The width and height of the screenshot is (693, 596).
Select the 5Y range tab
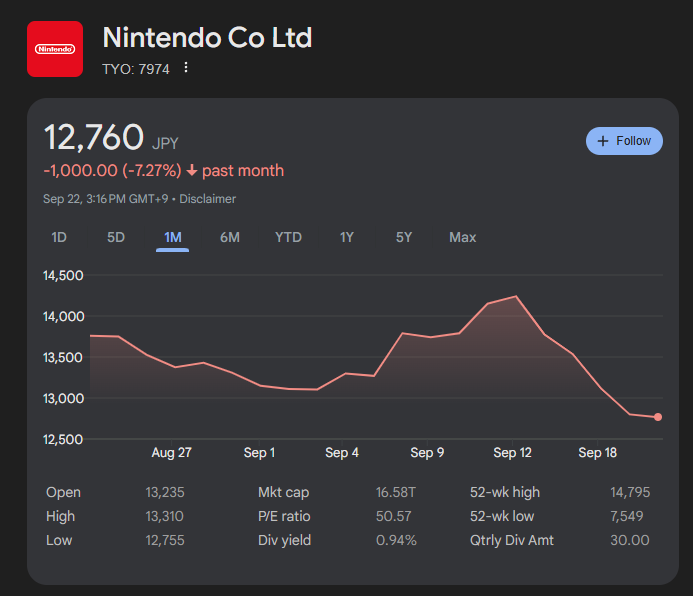(x=404, y=237)
